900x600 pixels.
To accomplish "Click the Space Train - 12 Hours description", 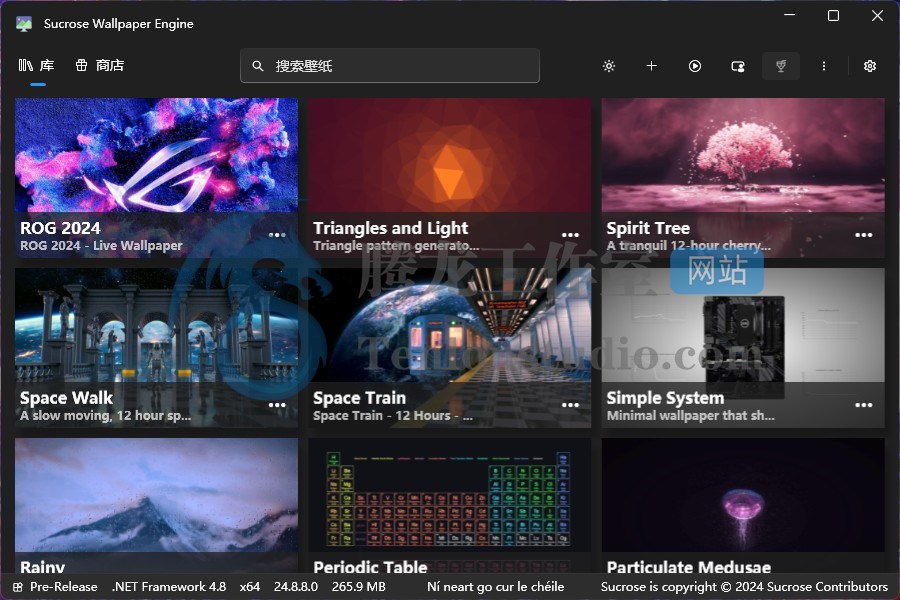I will pyautogui.click(x=393, y=416).
